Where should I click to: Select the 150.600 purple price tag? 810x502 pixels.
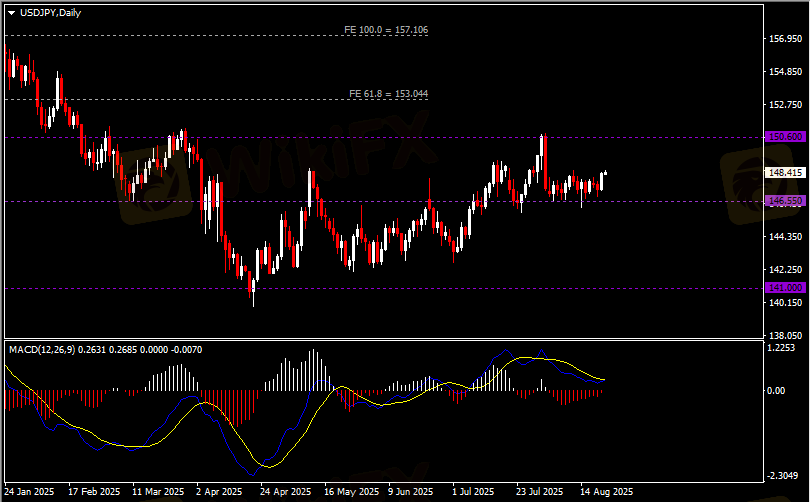785,137
